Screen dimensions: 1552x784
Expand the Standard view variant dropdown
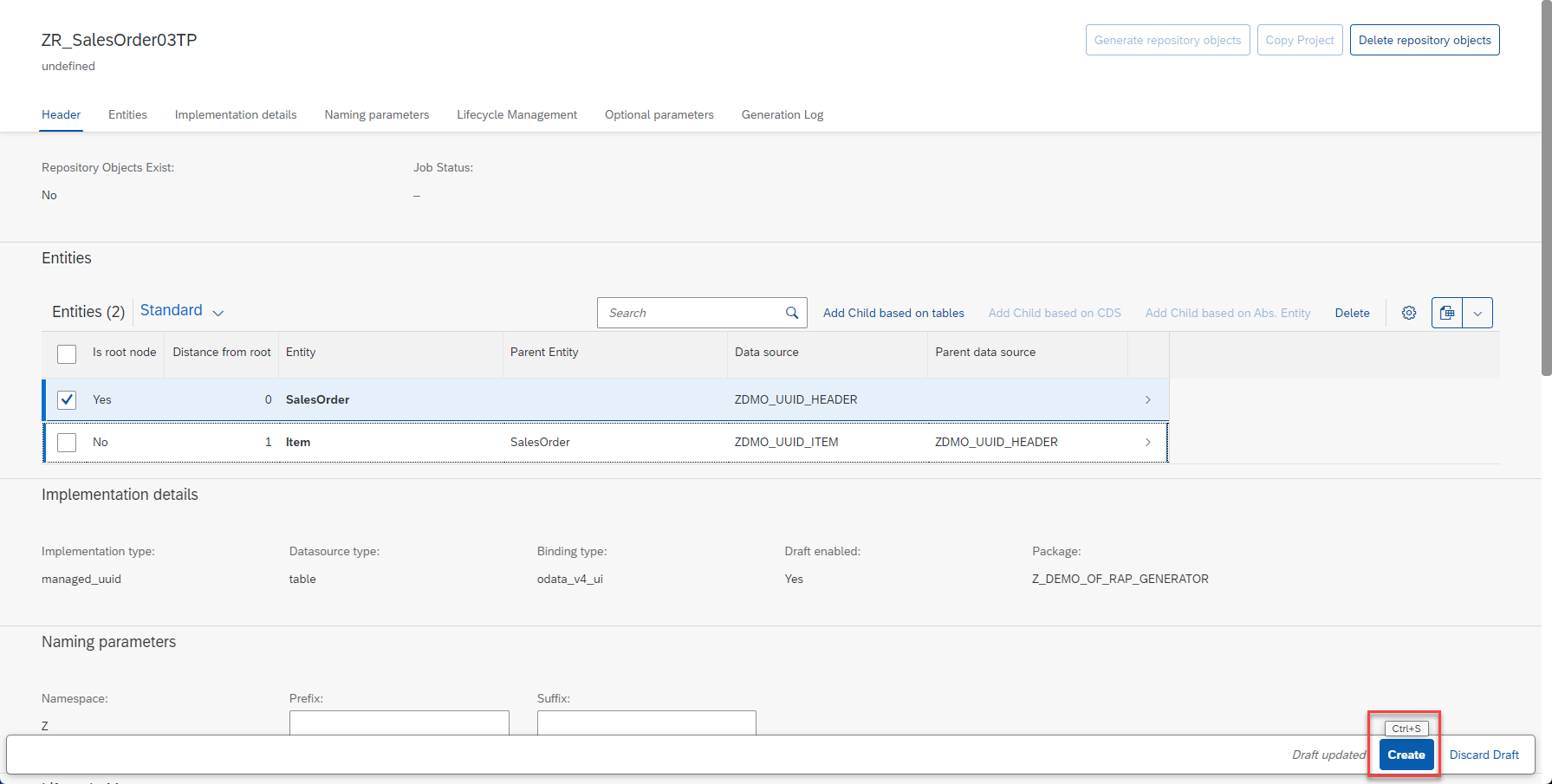pos(218,313)
